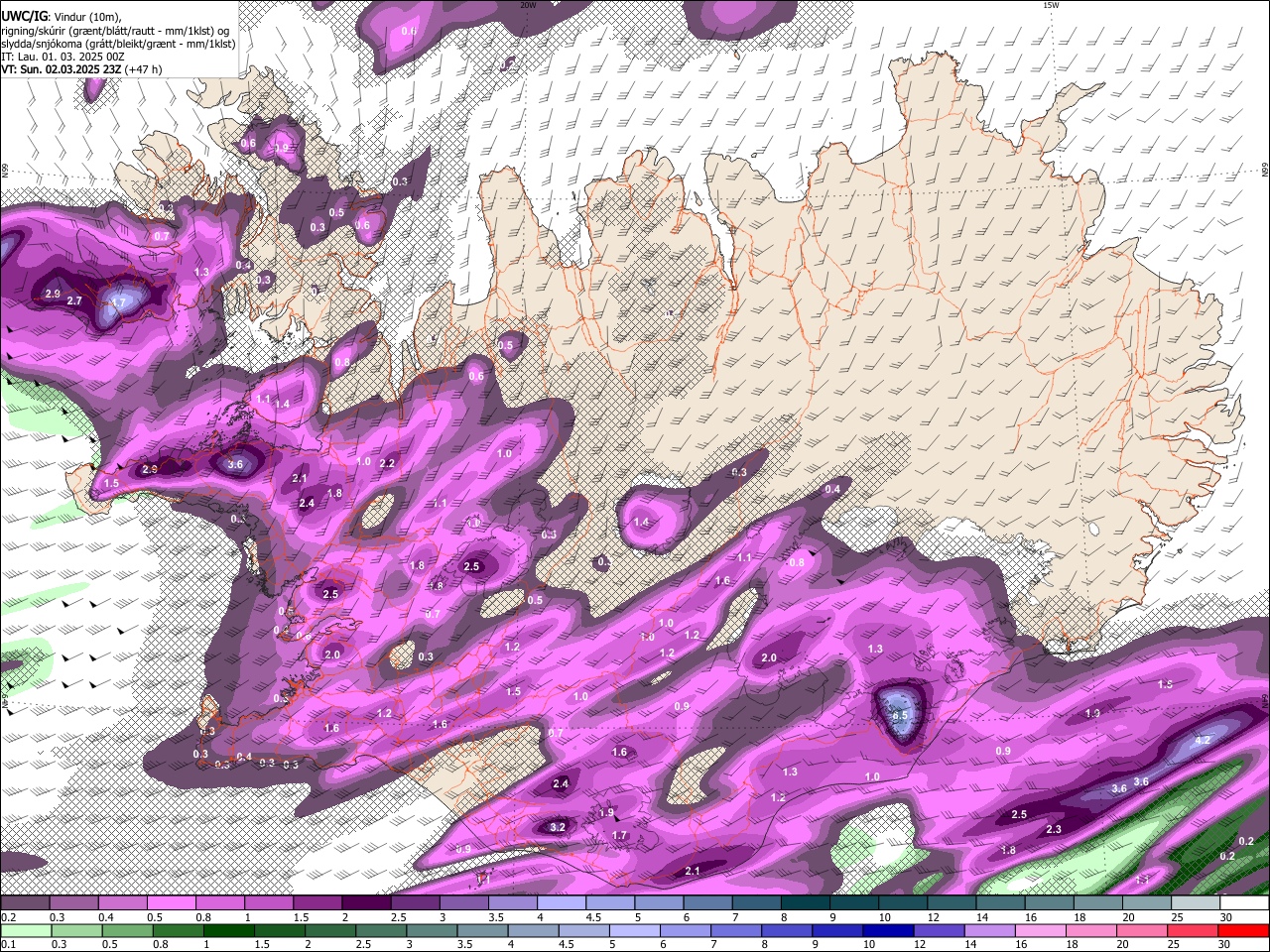
Task: Select pale green lower swatch starting at 0.1
Action: (25, 931)
